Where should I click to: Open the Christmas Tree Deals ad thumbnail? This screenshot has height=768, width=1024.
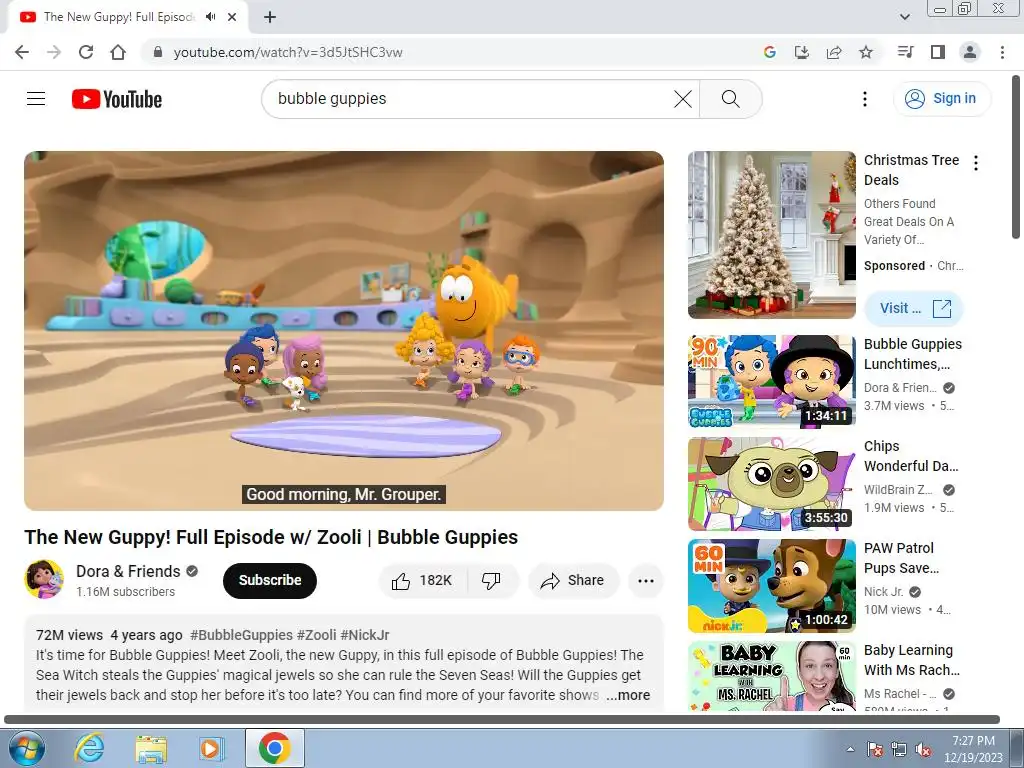771,235
